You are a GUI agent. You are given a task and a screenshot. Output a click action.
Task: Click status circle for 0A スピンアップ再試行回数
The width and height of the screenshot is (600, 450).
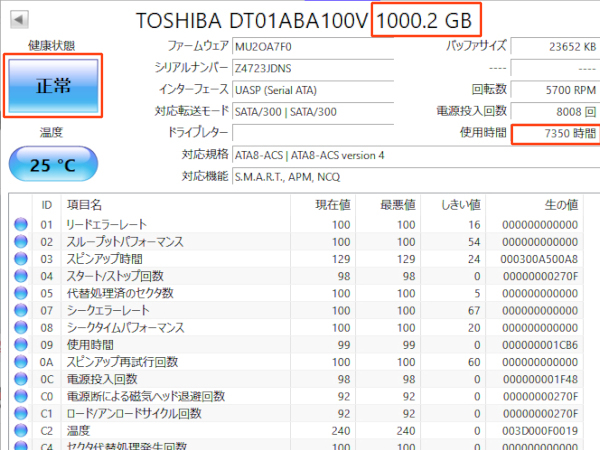click(x=21, y=362)
